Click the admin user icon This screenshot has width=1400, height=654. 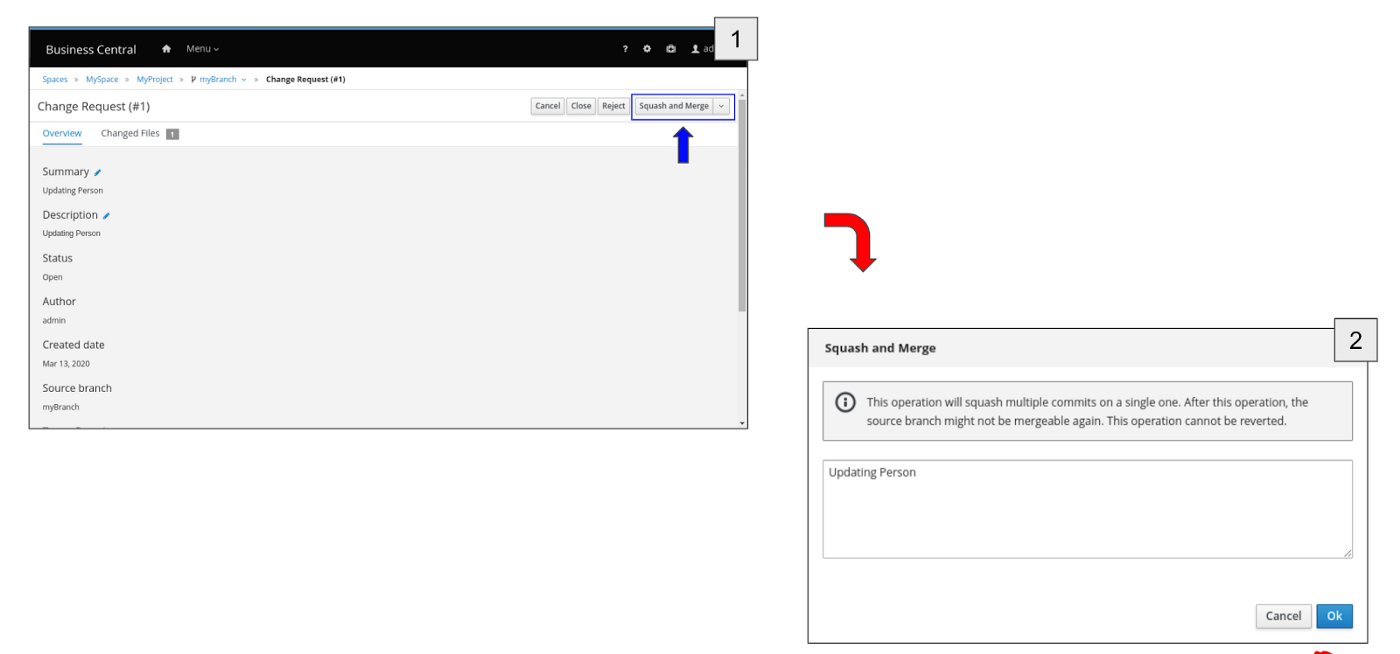point(696,49)
